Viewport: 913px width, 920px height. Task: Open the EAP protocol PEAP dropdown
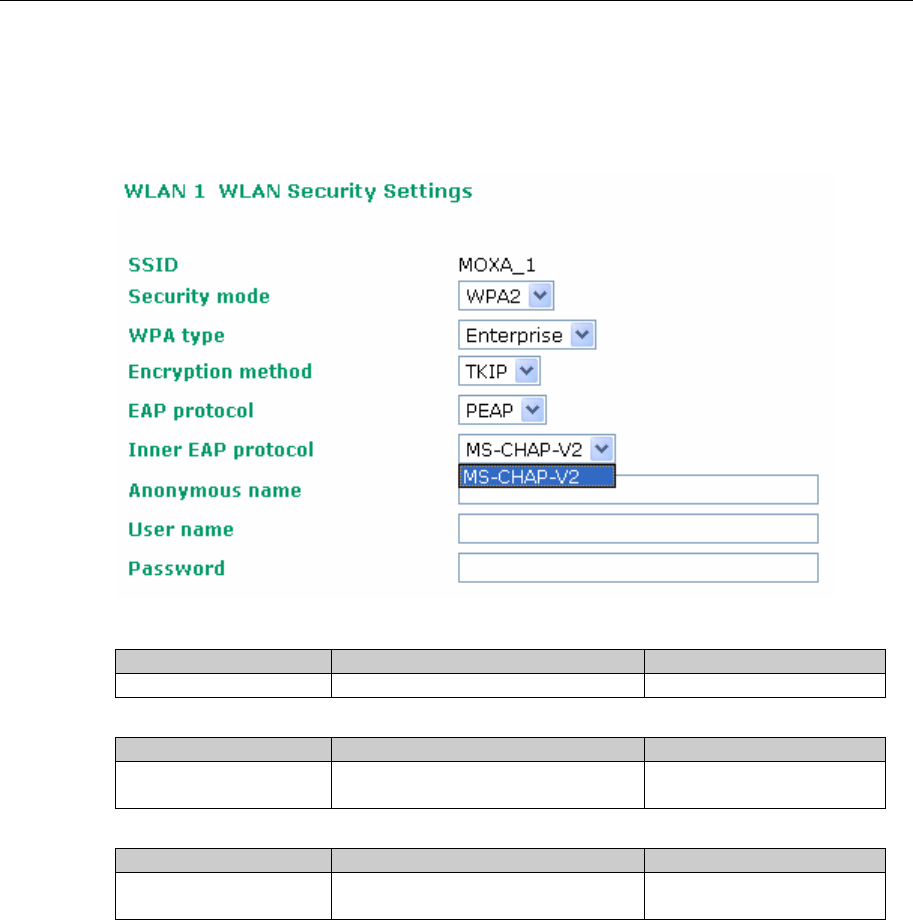pos(502,410)
